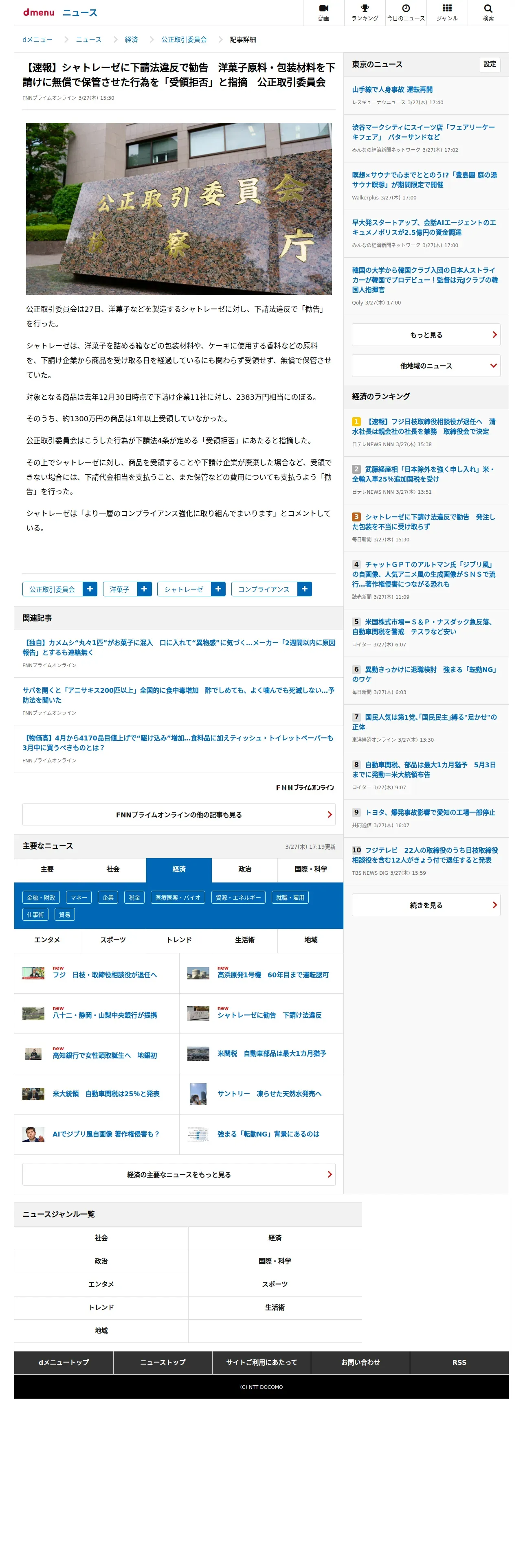Click the 設定 button for 東京のニュース
Screen dimensions: 523x1568
tap(490, 64)
